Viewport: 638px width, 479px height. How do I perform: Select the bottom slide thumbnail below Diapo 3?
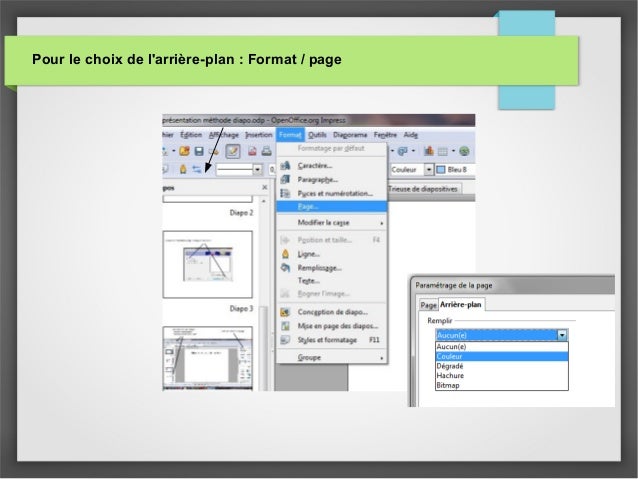[208, 358]
